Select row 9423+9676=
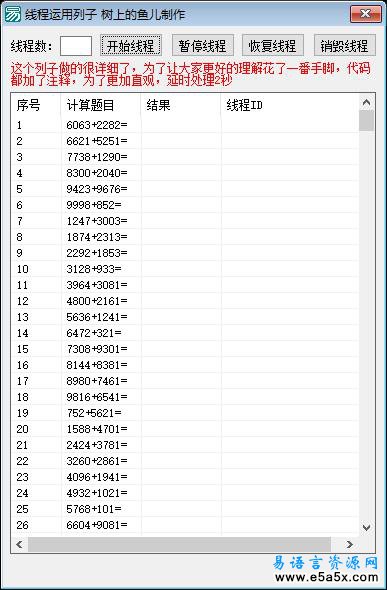The image size is (387, 590). point(185,189)
